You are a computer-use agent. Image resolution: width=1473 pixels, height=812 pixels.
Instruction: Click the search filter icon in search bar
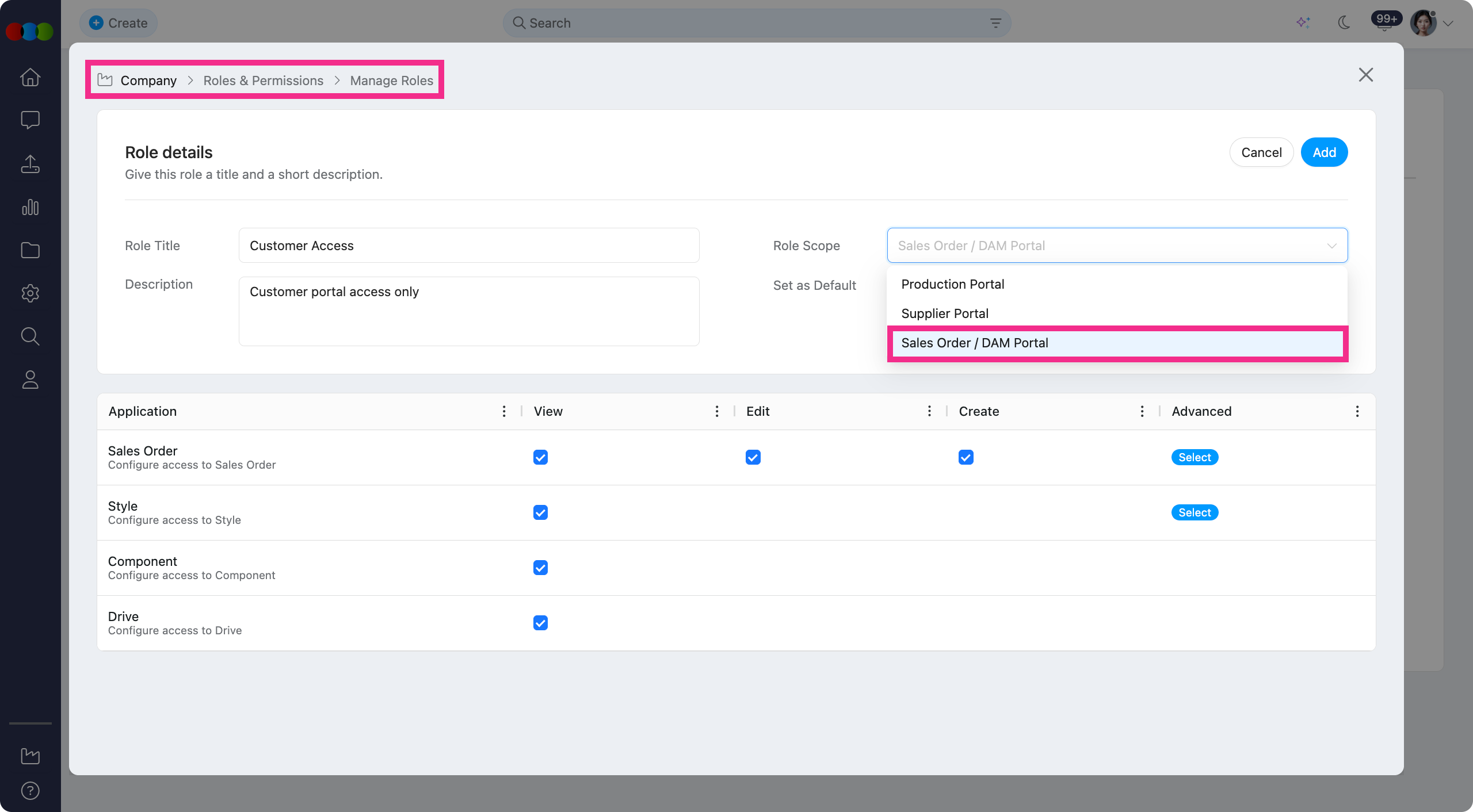[995, 23]
